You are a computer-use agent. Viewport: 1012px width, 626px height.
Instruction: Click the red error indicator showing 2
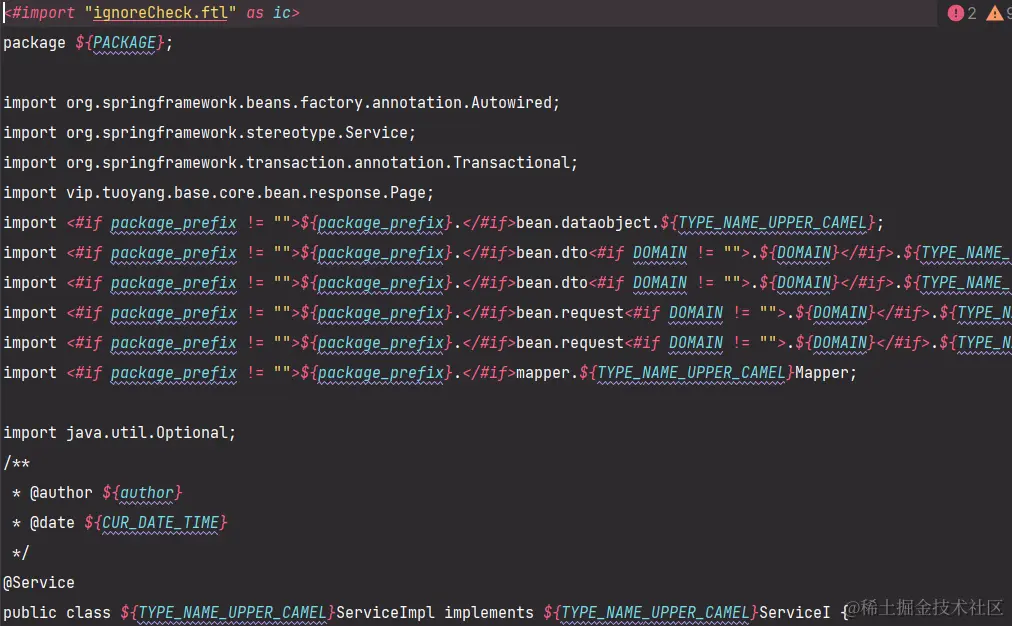tap(961, 13)
